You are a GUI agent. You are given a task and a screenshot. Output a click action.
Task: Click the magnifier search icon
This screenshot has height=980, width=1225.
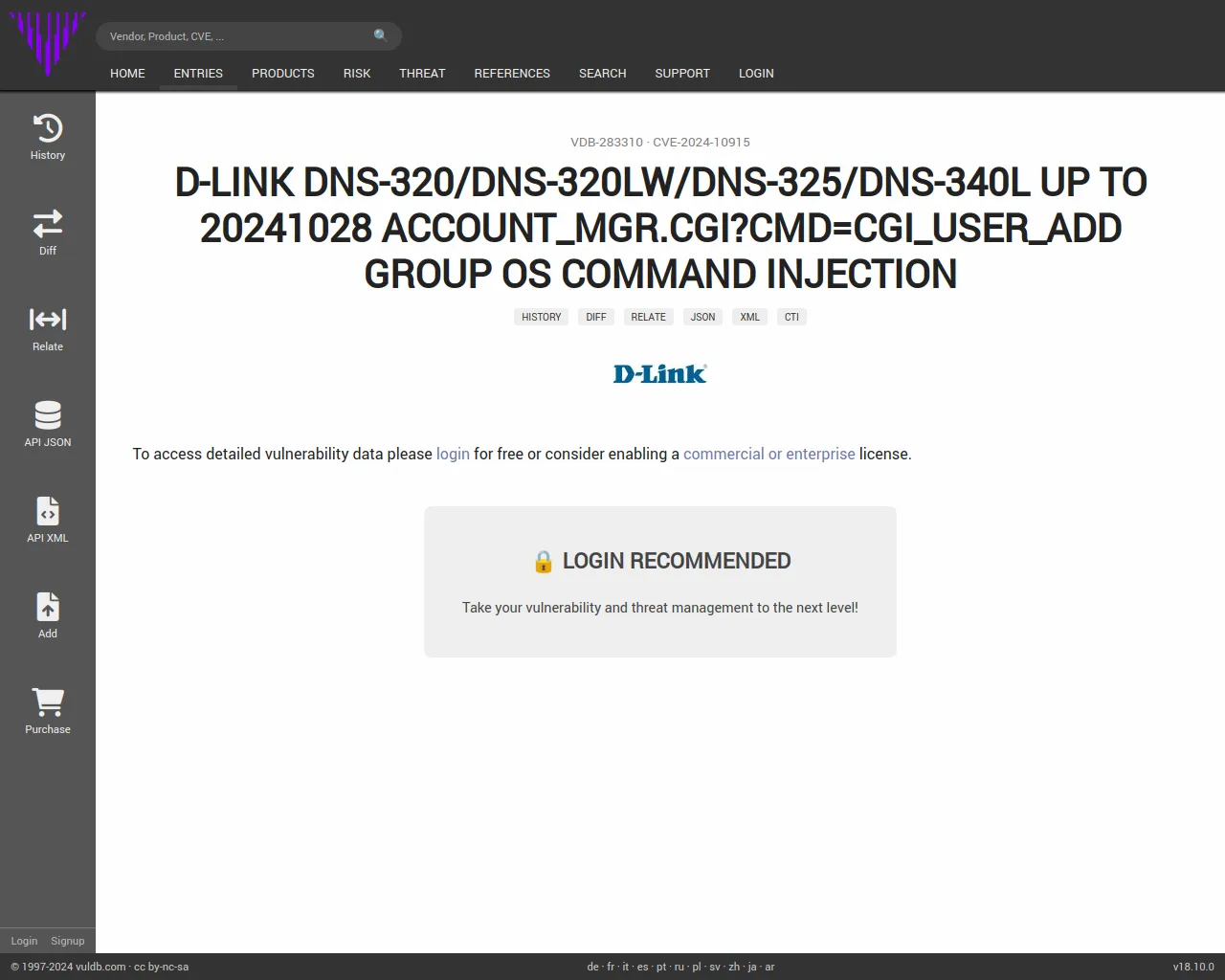pos(381,35)
